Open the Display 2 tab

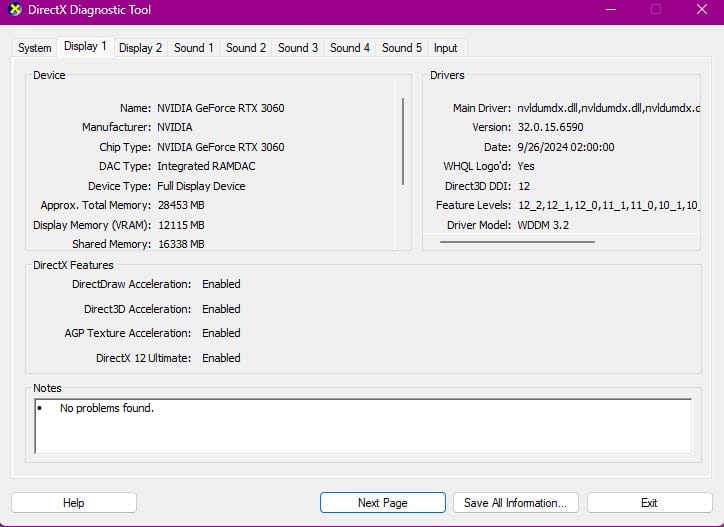(140, 48)
